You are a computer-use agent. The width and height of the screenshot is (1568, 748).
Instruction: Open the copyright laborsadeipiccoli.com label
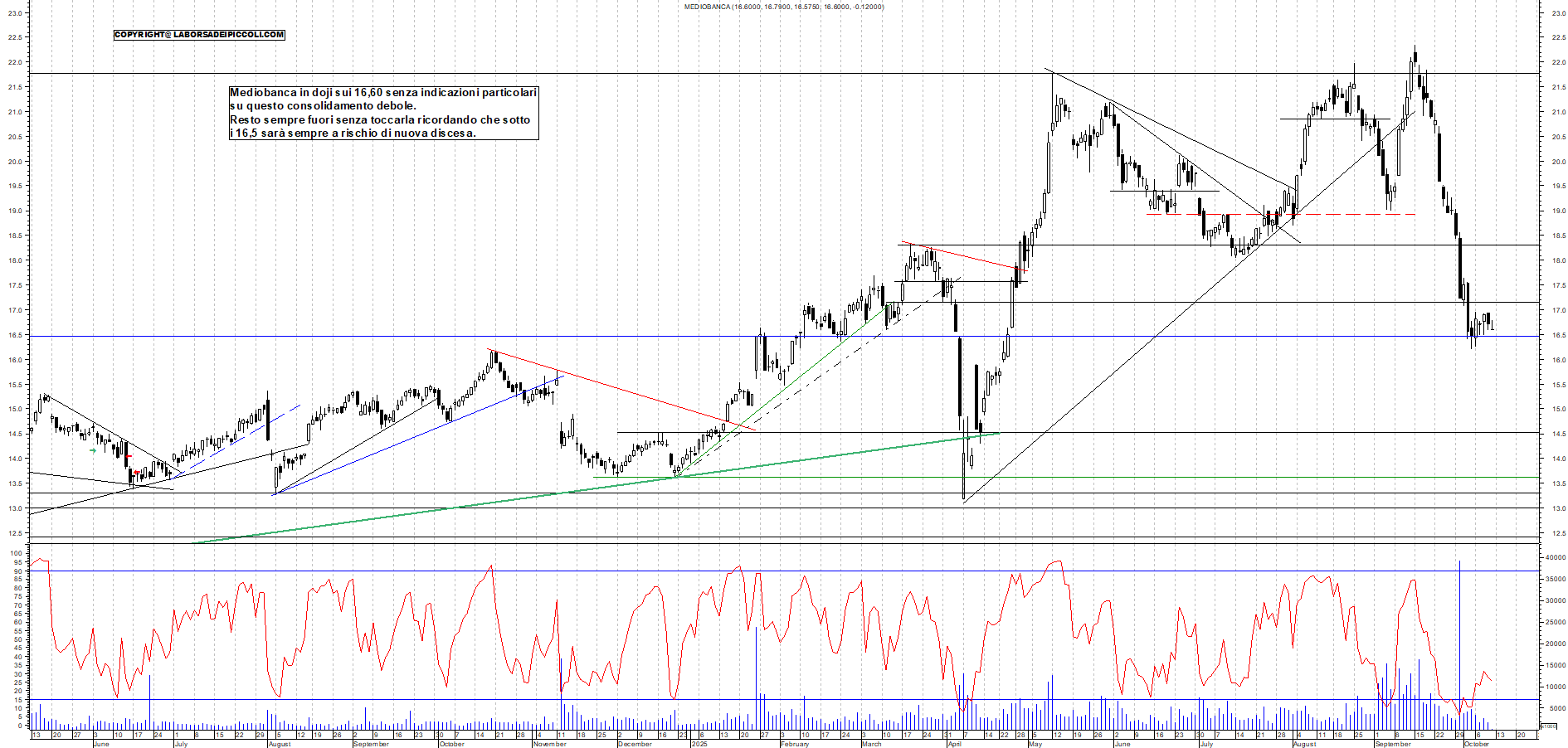pyautogui.click(x=199, y=35)
